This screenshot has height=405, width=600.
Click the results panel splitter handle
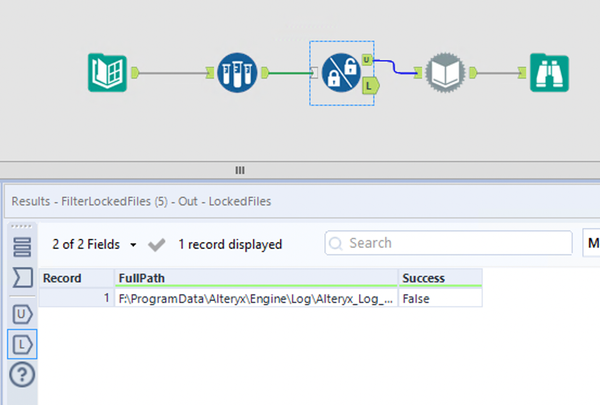point(240,170)
